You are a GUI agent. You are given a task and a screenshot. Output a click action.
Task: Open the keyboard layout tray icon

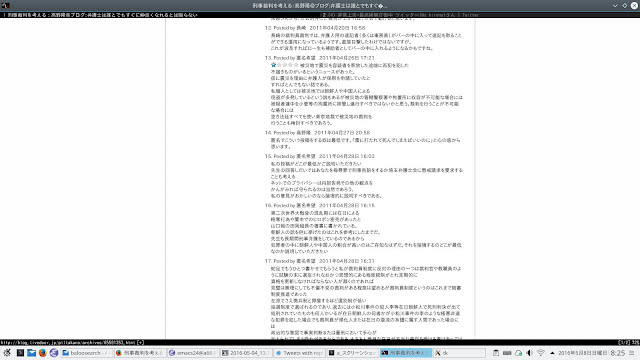point(507,353)
